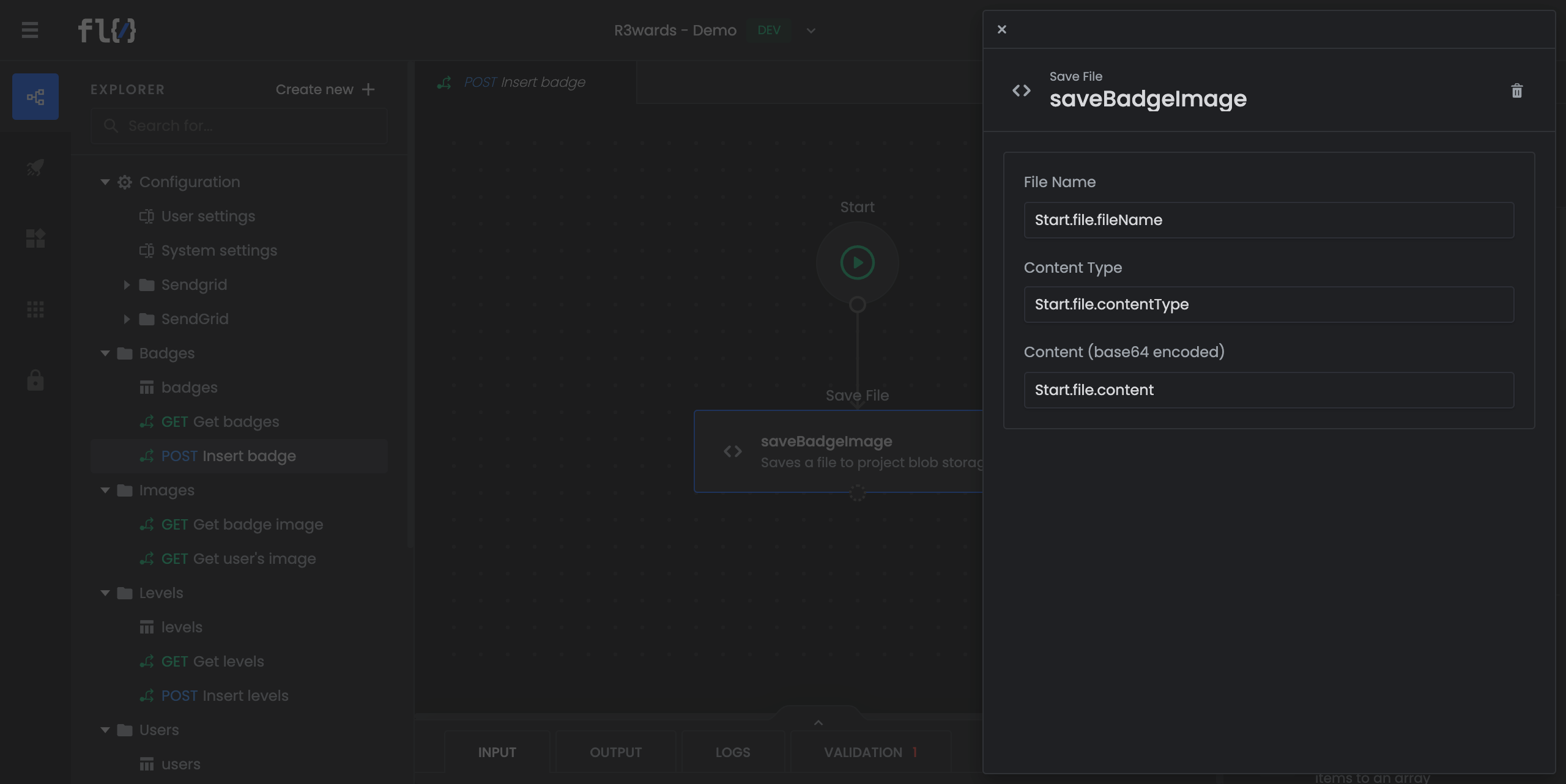This screenshot has height=784, width=1566.
Task: Switch to the LOGS tab
Action: [733, 752]
